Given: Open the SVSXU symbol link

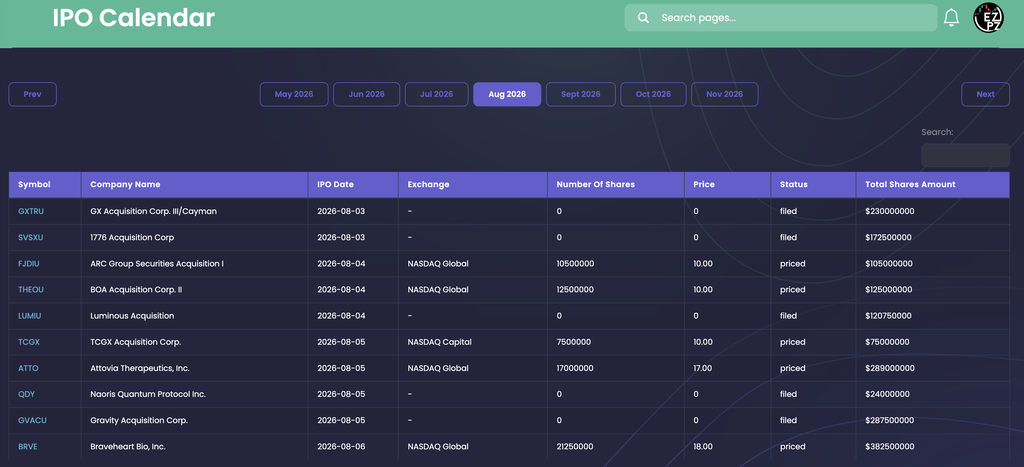Looking at the screenshot, I should point(31,238).
